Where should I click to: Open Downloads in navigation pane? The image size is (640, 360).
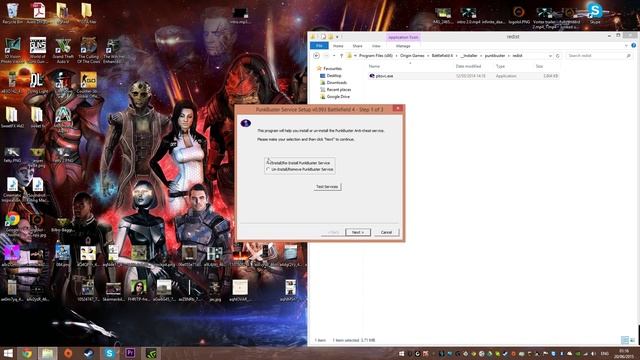333,82
